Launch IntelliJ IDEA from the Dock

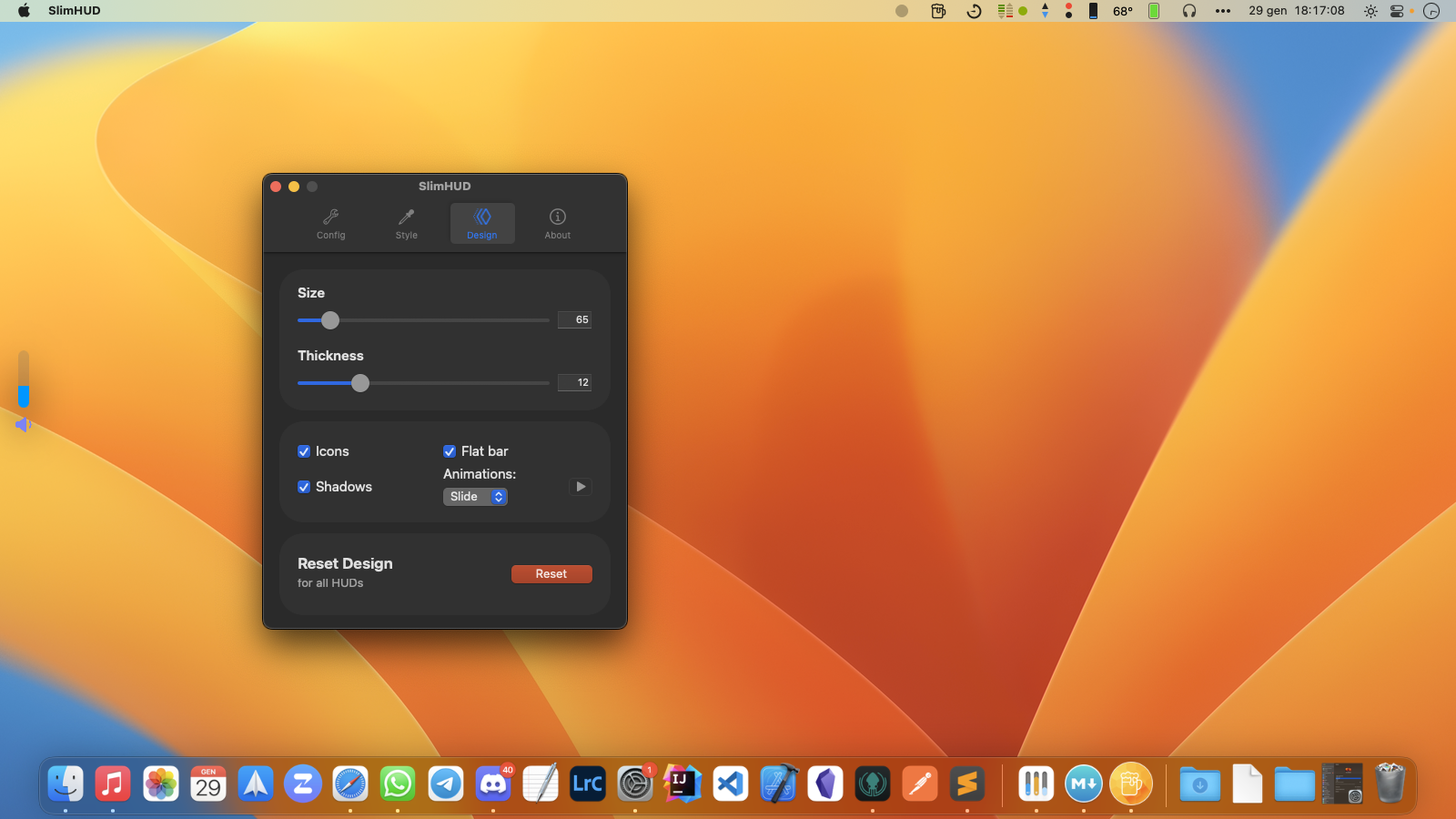click(x=682, y=784)
